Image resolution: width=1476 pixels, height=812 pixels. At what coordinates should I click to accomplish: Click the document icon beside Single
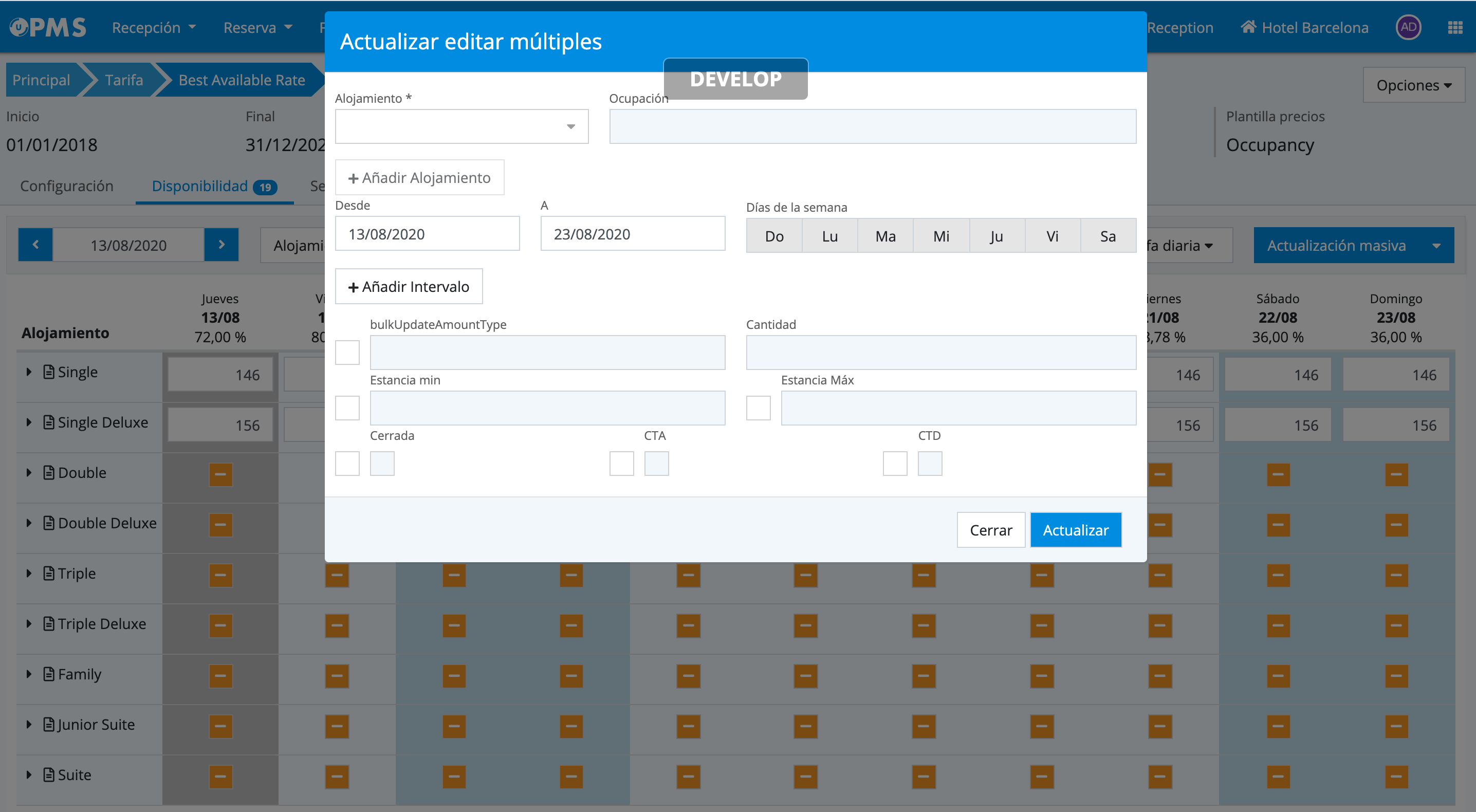pyautogui.click(x=49, y=372)
